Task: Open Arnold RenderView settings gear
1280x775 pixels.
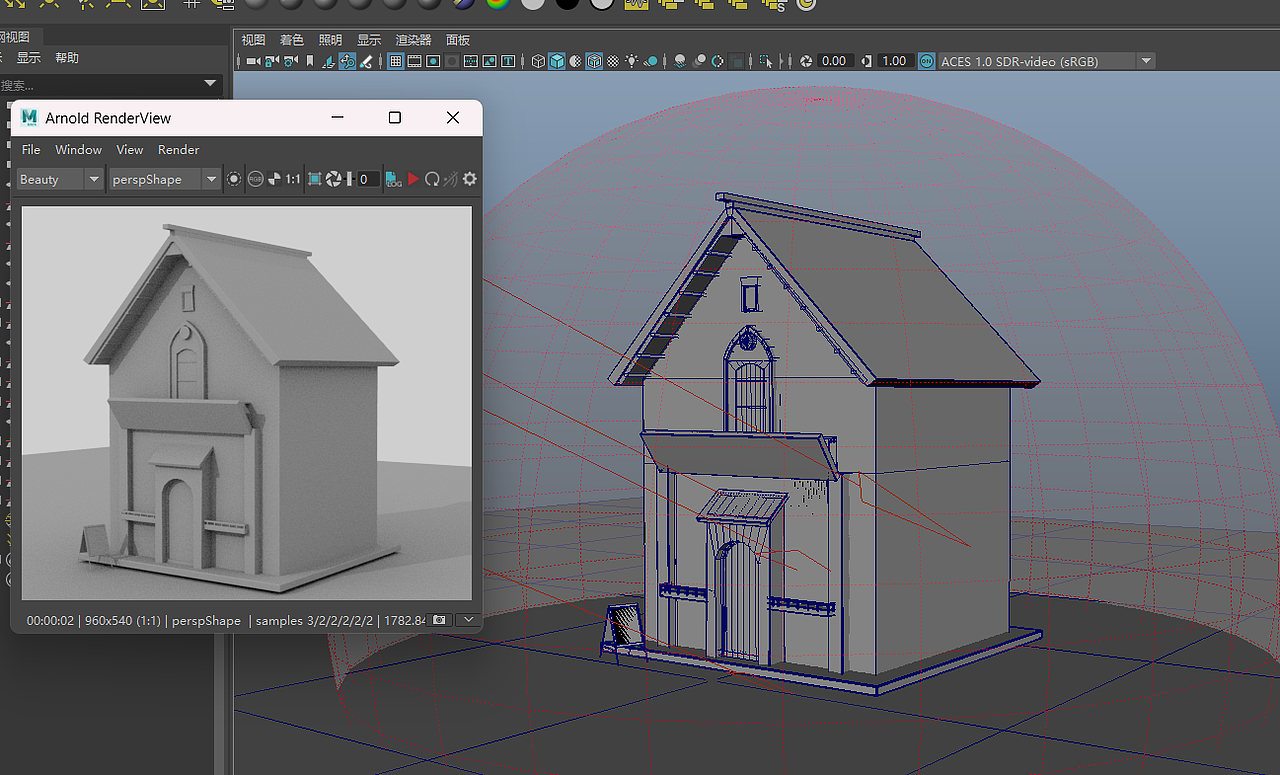Action: tap(469, 179)
